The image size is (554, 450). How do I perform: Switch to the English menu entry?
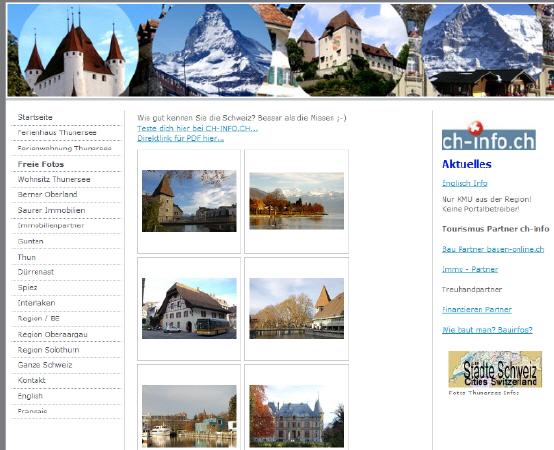point(30,396)
